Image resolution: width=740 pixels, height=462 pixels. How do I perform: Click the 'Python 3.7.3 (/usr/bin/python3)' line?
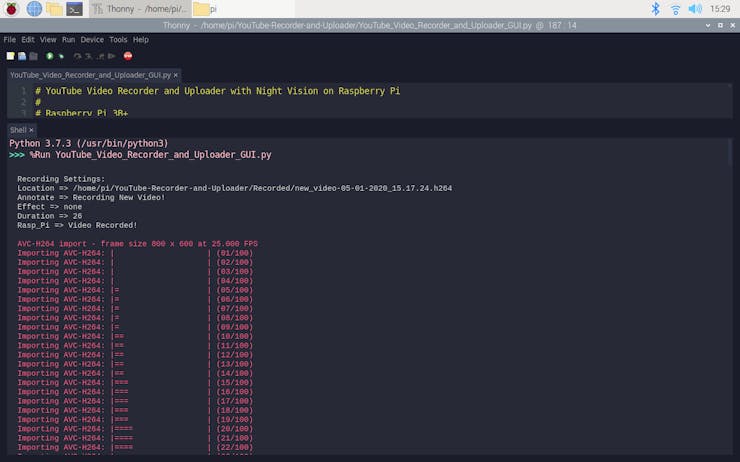pos(89,143)
